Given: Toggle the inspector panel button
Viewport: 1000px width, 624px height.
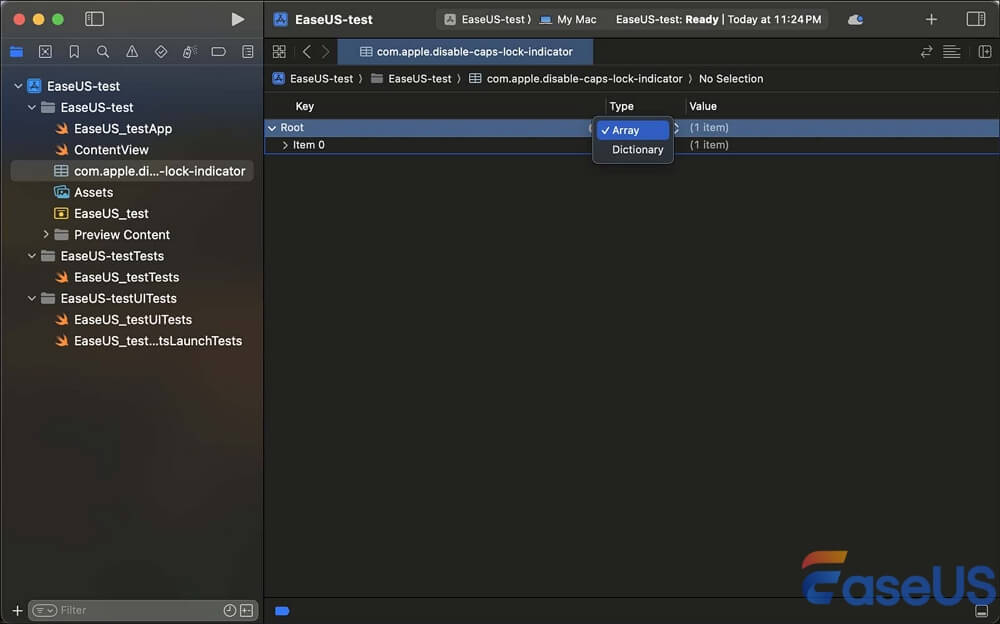Looking at the screenshot, I should coord(976,19).
